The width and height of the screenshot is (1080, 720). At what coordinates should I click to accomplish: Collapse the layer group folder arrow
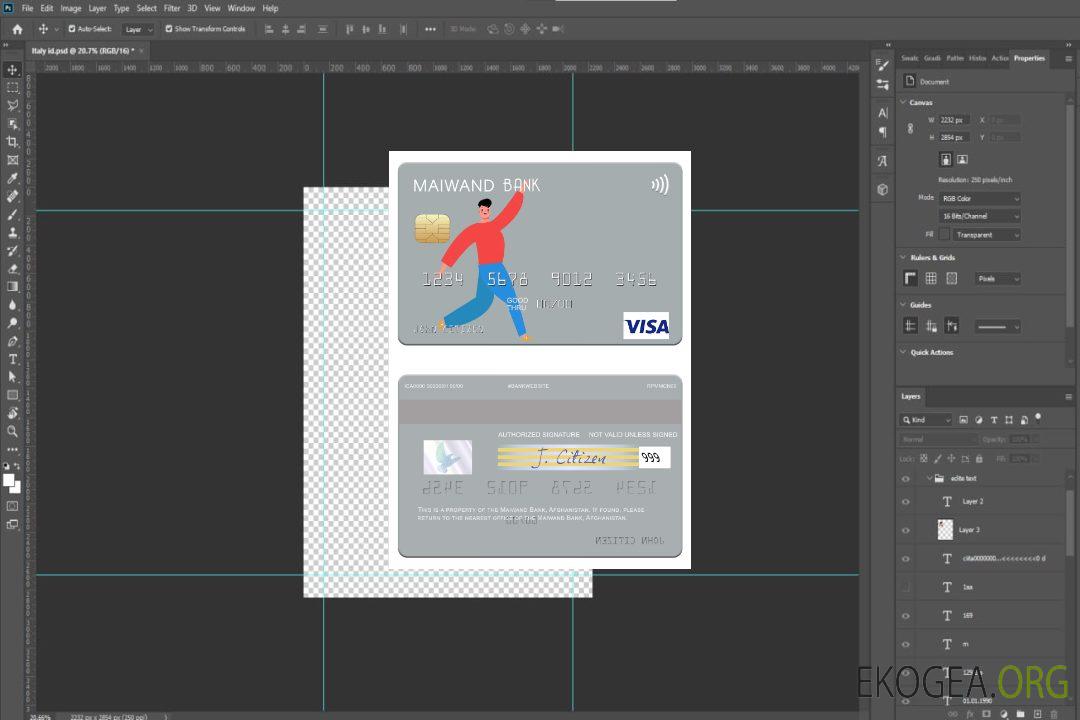(x=929, y=479)
